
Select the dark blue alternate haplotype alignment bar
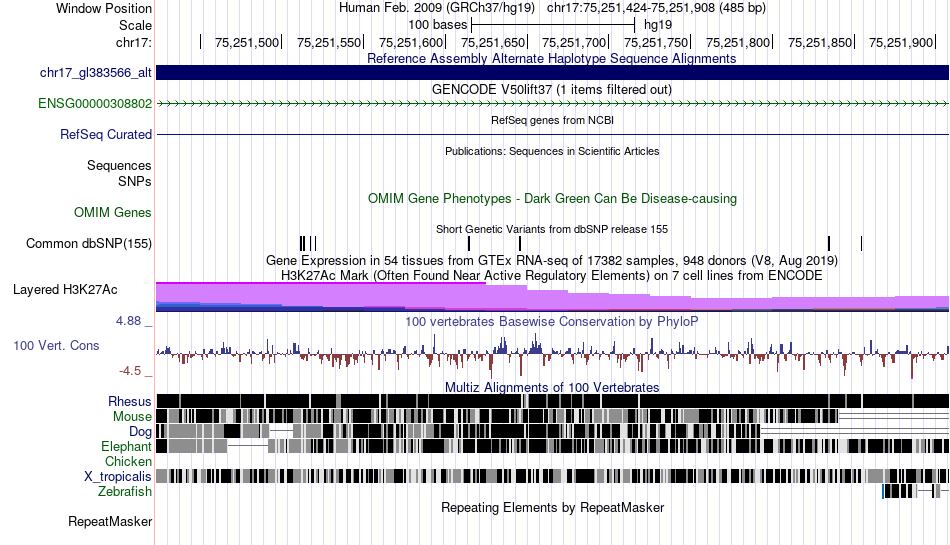click(x=553, y=73)
